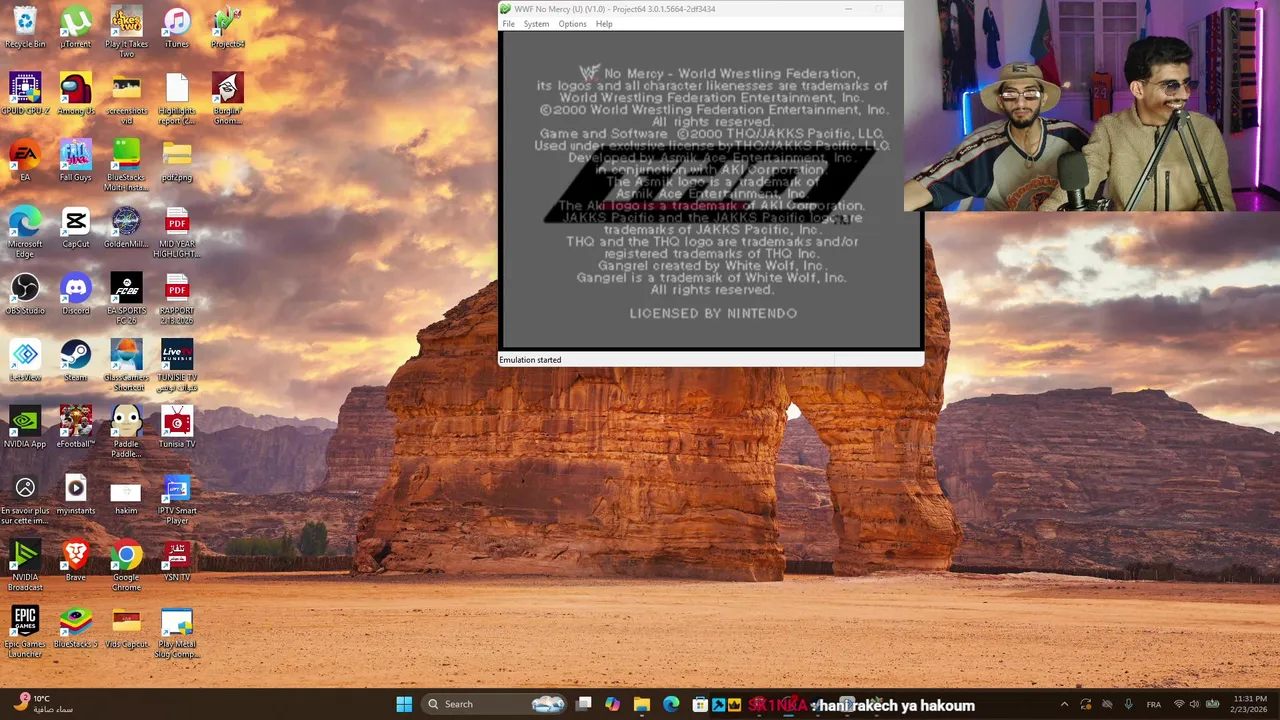Open the Options menu in Project64
1280x720 pixels.
coord(572,24)
